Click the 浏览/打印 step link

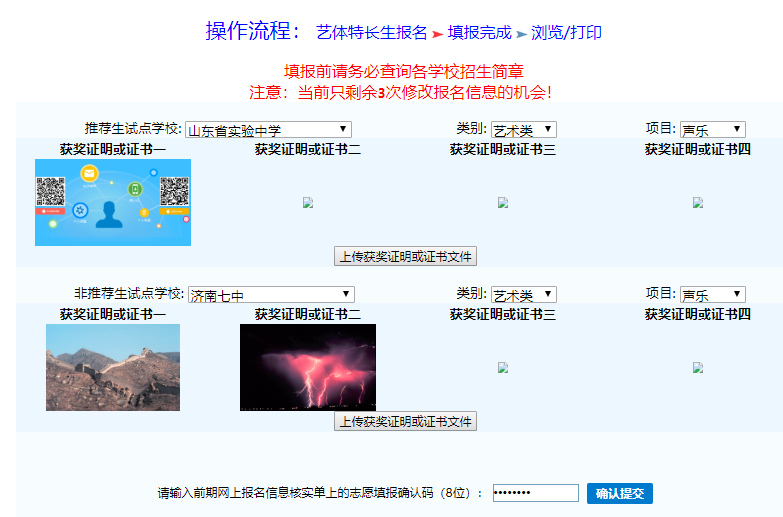pyautogui.click(x=566, y=33)
